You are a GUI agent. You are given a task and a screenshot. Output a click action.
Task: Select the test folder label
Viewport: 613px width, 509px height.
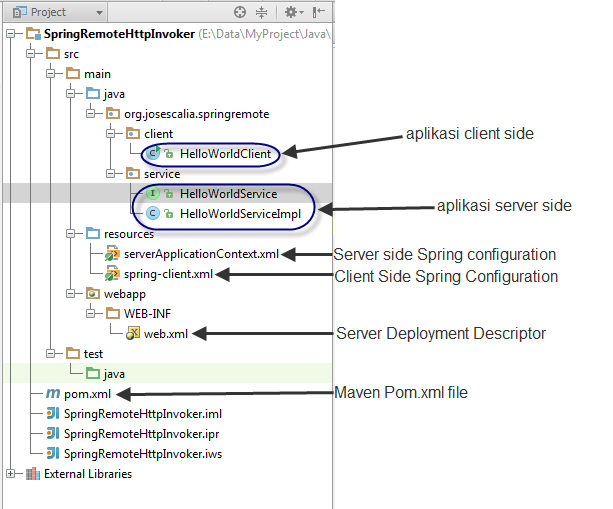93,354
